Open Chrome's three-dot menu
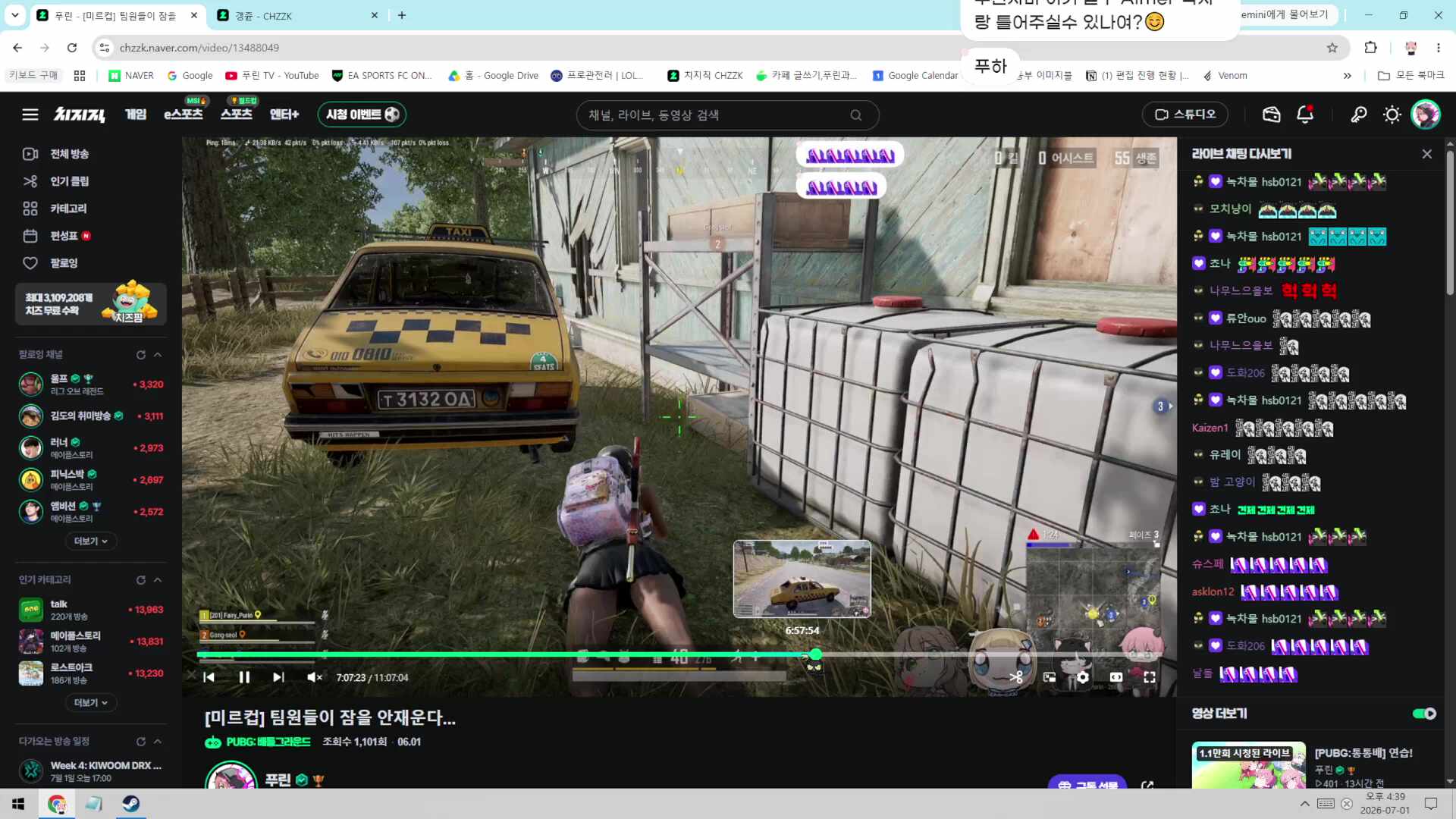Image resolution: width=1456 pixels, height=819 pixels. click(1438, 48)
